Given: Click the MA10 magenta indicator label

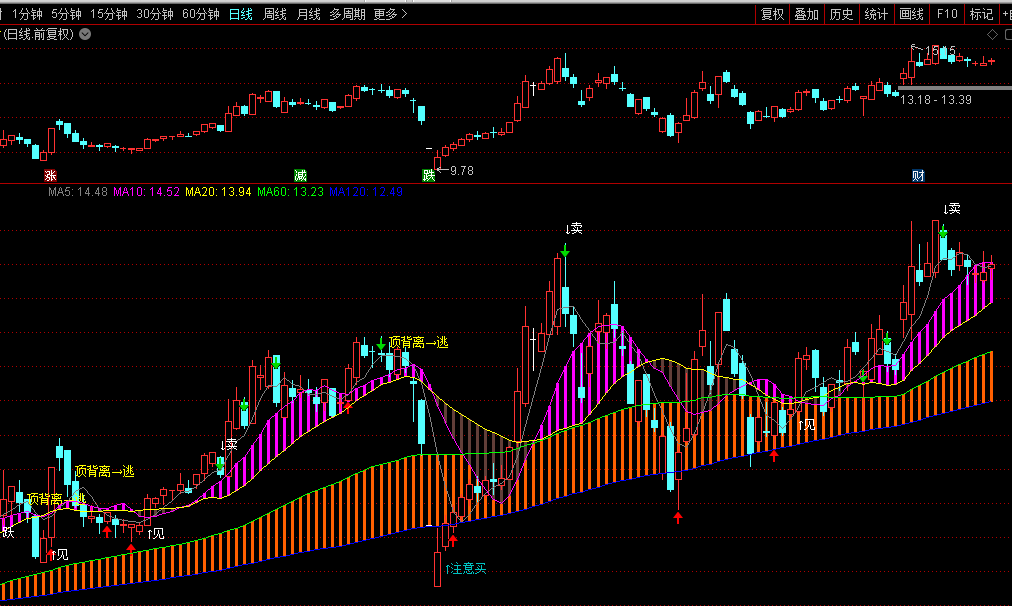Looking at the screenshot, I should pyautogui.click(x=146, y=191).
